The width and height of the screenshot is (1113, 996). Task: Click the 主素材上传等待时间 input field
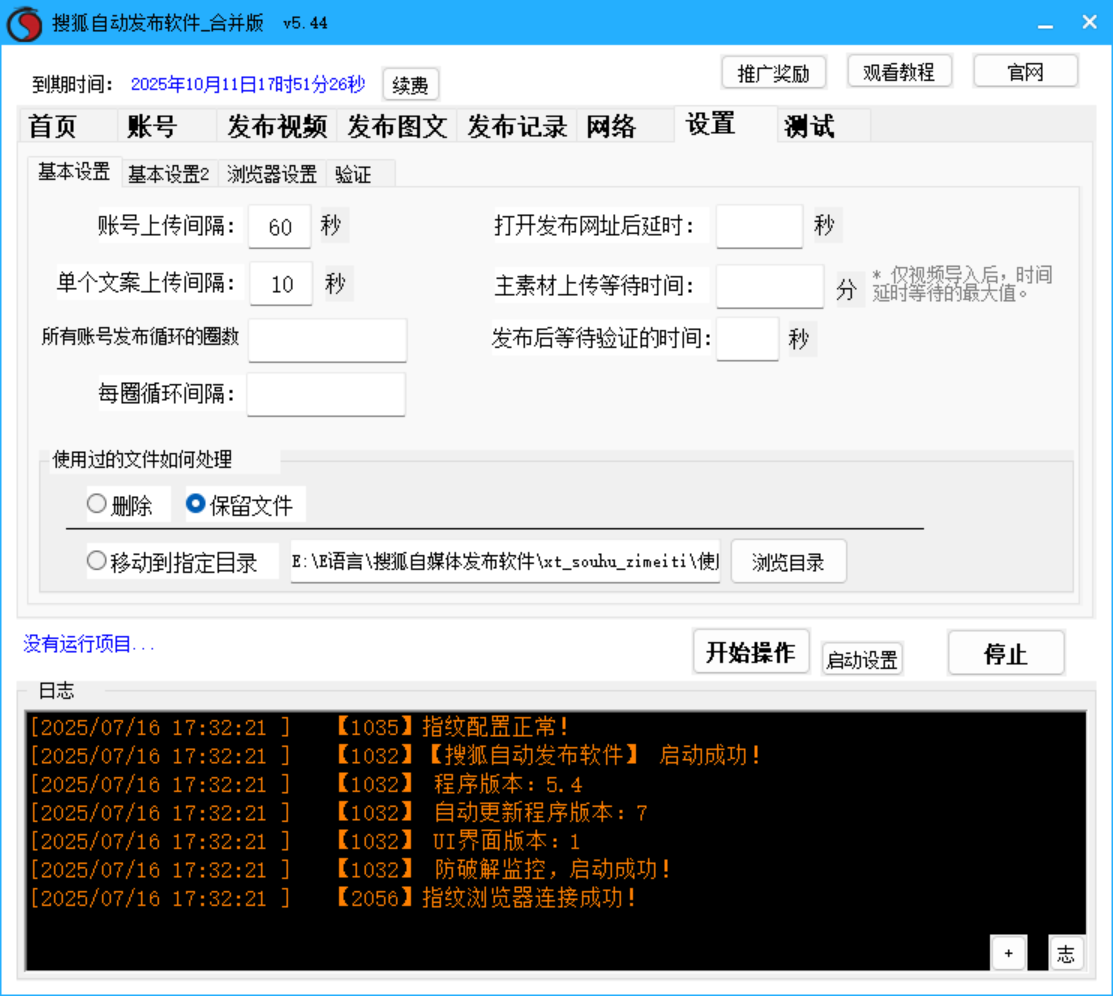[770, 286]
